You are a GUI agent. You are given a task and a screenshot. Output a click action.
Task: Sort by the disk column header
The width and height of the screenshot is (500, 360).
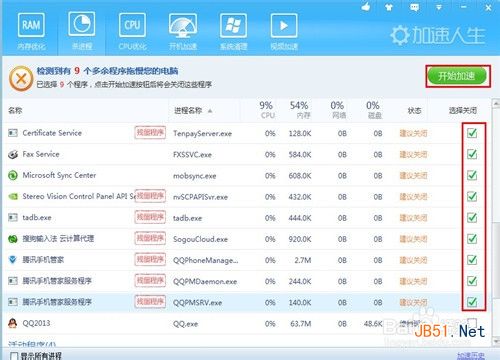point(373,110)
